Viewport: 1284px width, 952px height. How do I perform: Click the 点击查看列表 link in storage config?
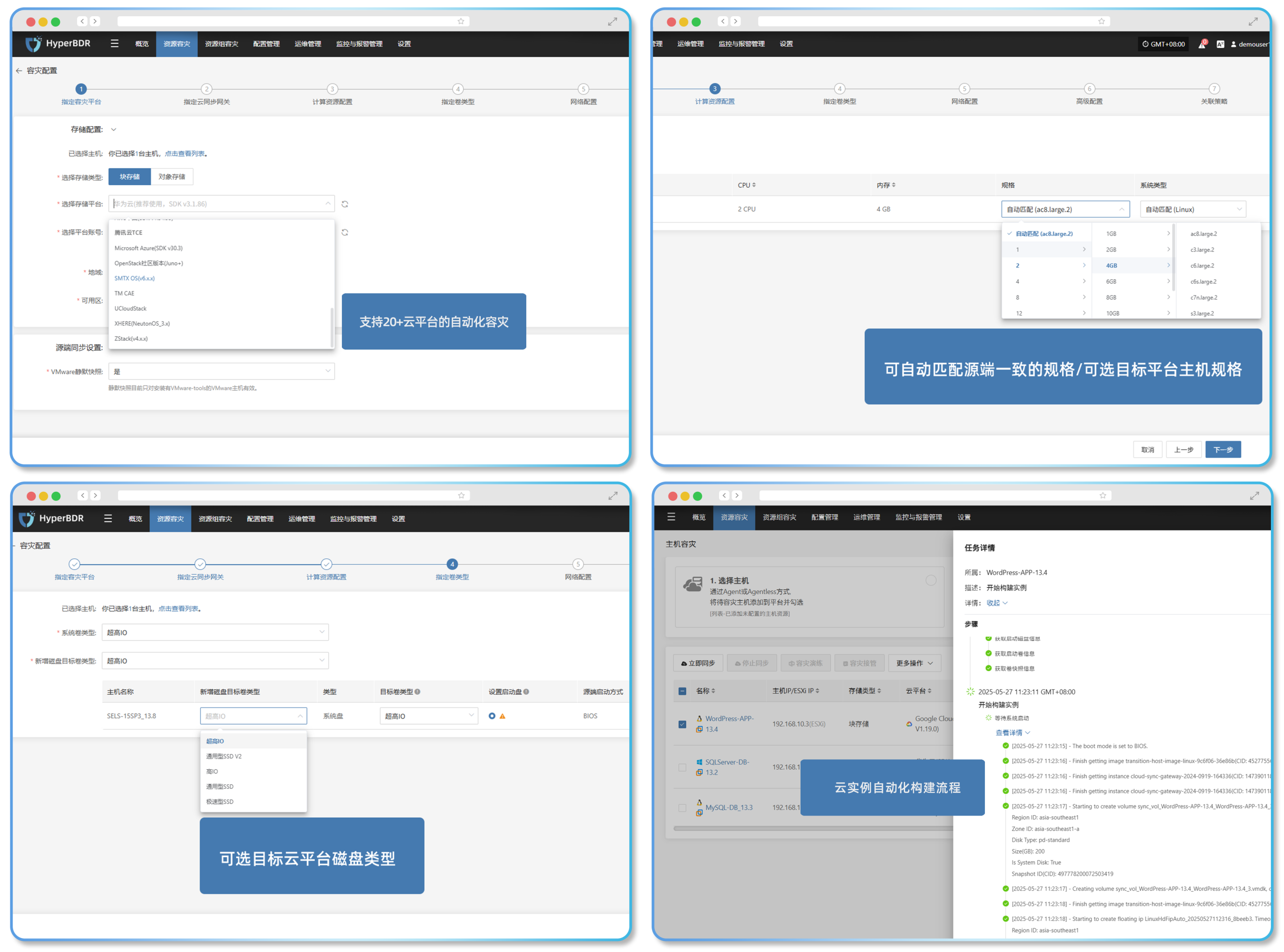point(185,154)
